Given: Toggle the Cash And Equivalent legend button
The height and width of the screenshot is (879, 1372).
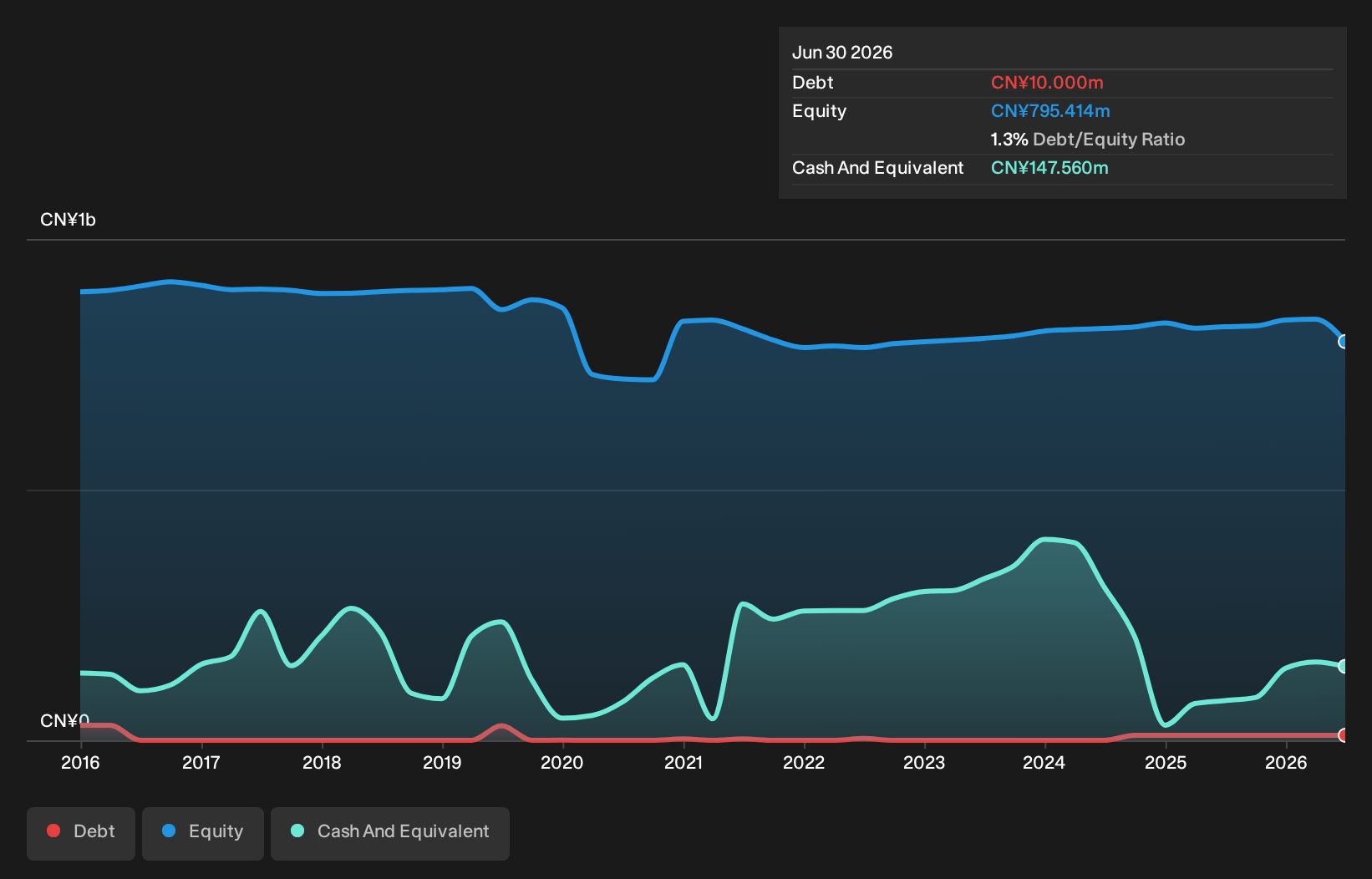Looking at the screenshot, I should point(390,833).
